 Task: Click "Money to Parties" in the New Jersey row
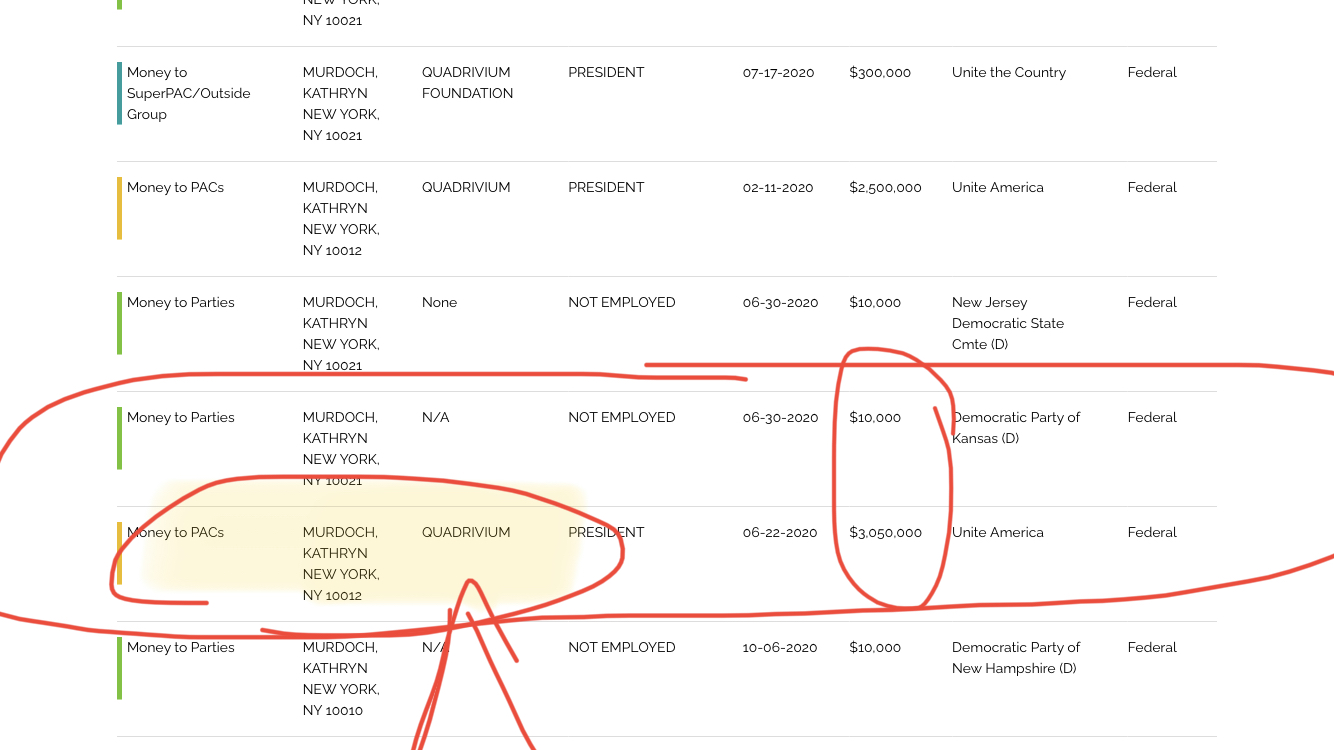pyautogui.click(x=181, y=303)
